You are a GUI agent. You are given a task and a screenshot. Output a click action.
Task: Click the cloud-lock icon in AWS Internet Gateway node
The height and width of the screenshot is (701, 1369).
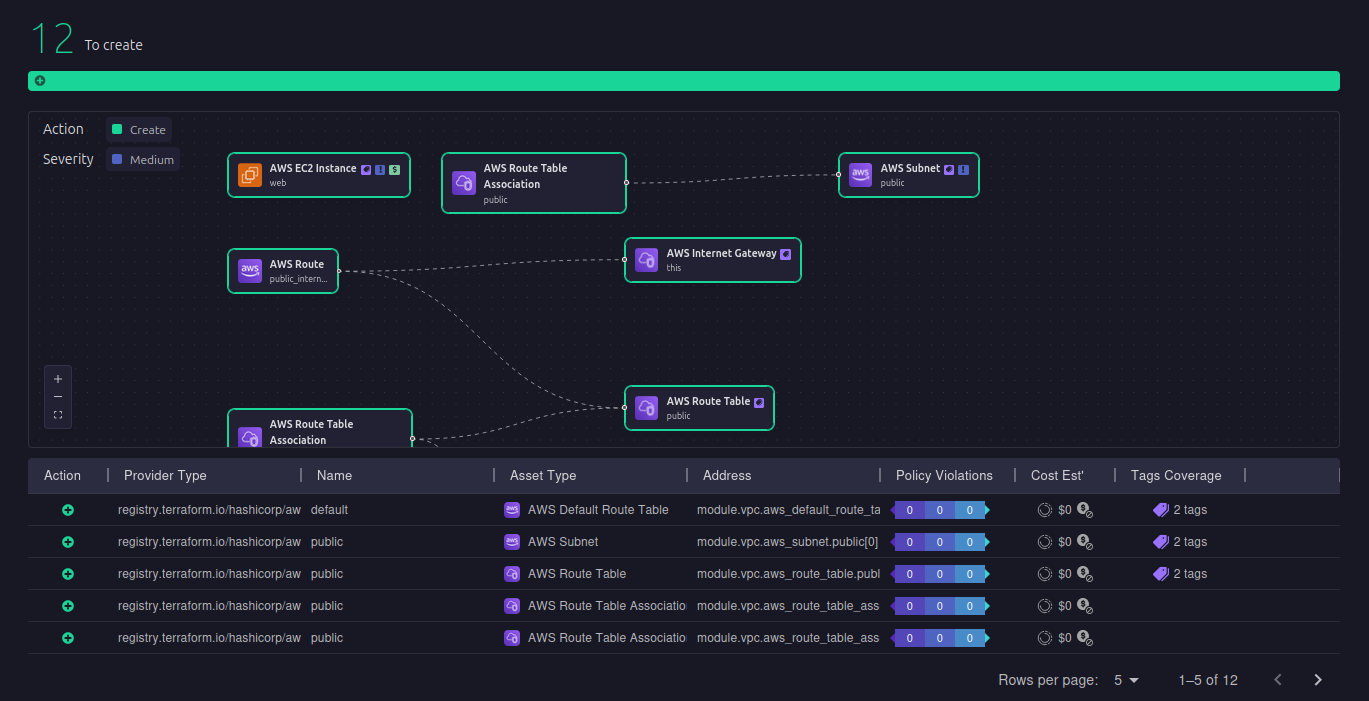647,260
